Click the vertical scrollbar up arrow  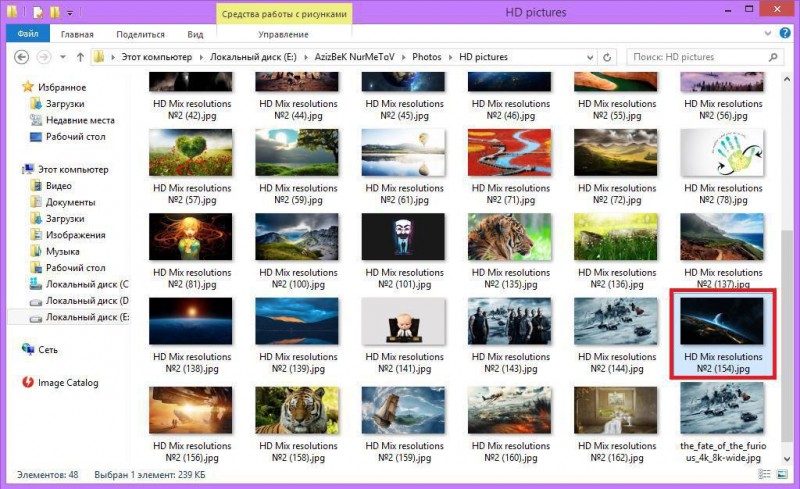pos(786,79)
